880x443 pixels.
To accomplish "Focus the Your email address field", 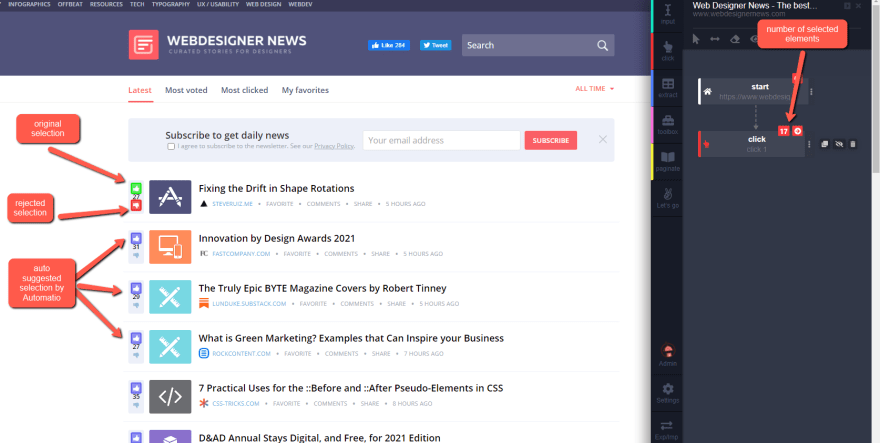I will click(442, 140).
